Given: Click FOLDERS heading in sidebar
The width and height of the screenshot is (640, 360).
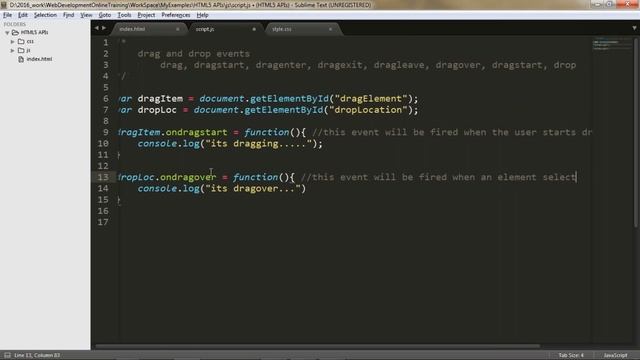Looking at the screenshot, I should (15, 24).
